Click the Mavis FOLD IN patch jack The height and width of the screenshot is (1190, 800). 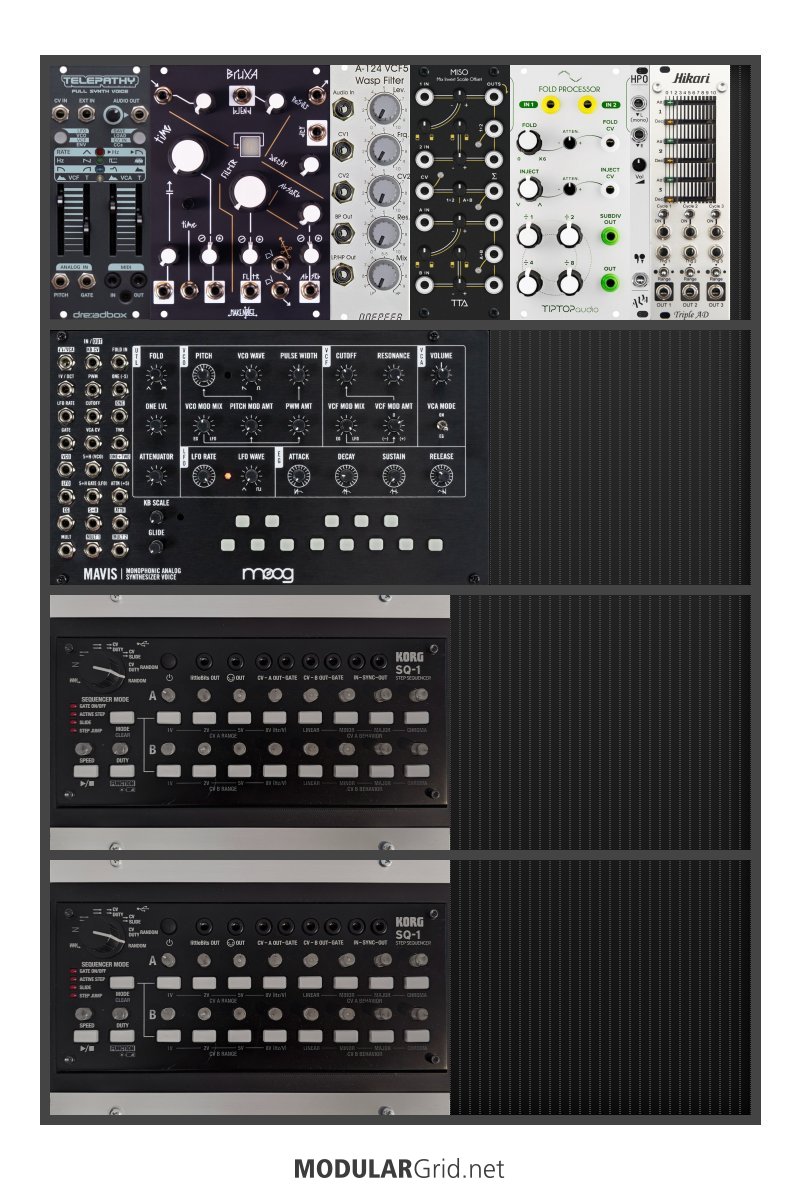click(119, 363)
